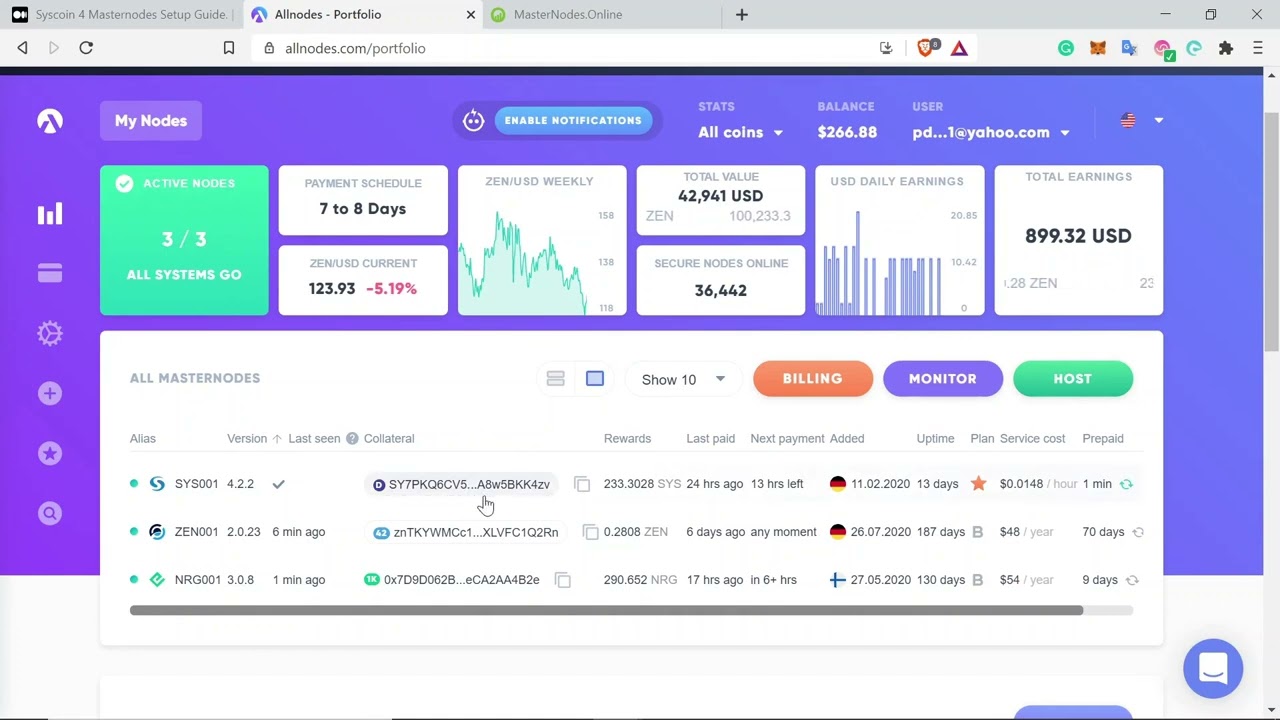Click the SYS001 star plan icon
The height and width of the screenshot is (720, 1280).
tap(978, 484)
